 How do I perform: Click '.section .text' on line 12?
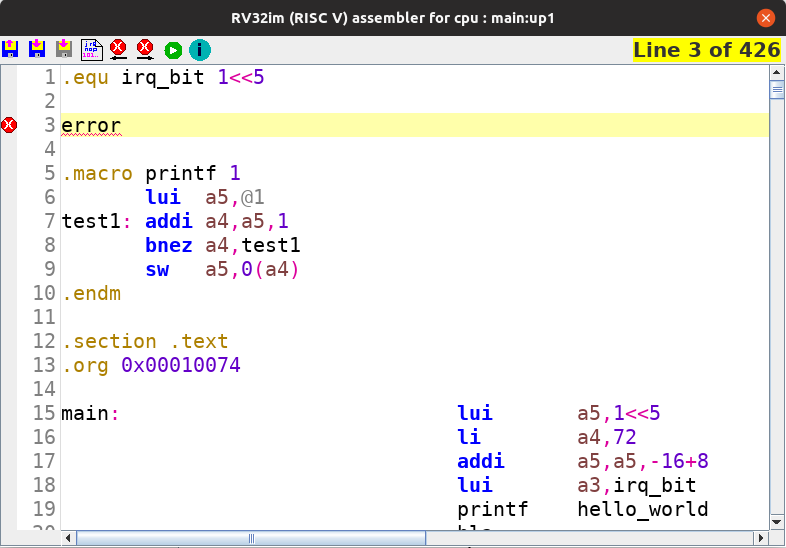[145, 341]
